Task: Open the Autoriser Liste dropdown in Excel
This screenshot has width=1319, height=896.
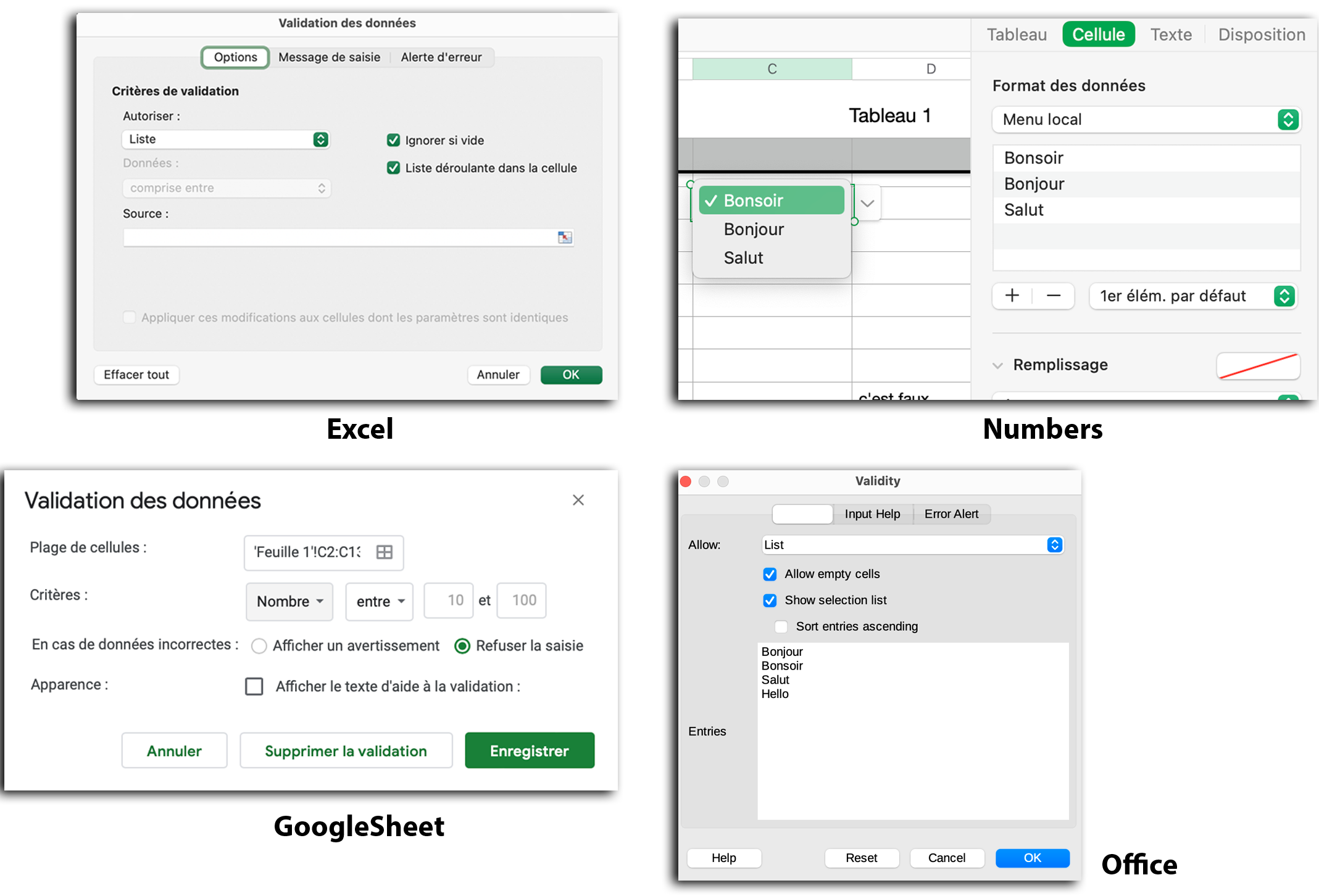Action: [226, 139]
